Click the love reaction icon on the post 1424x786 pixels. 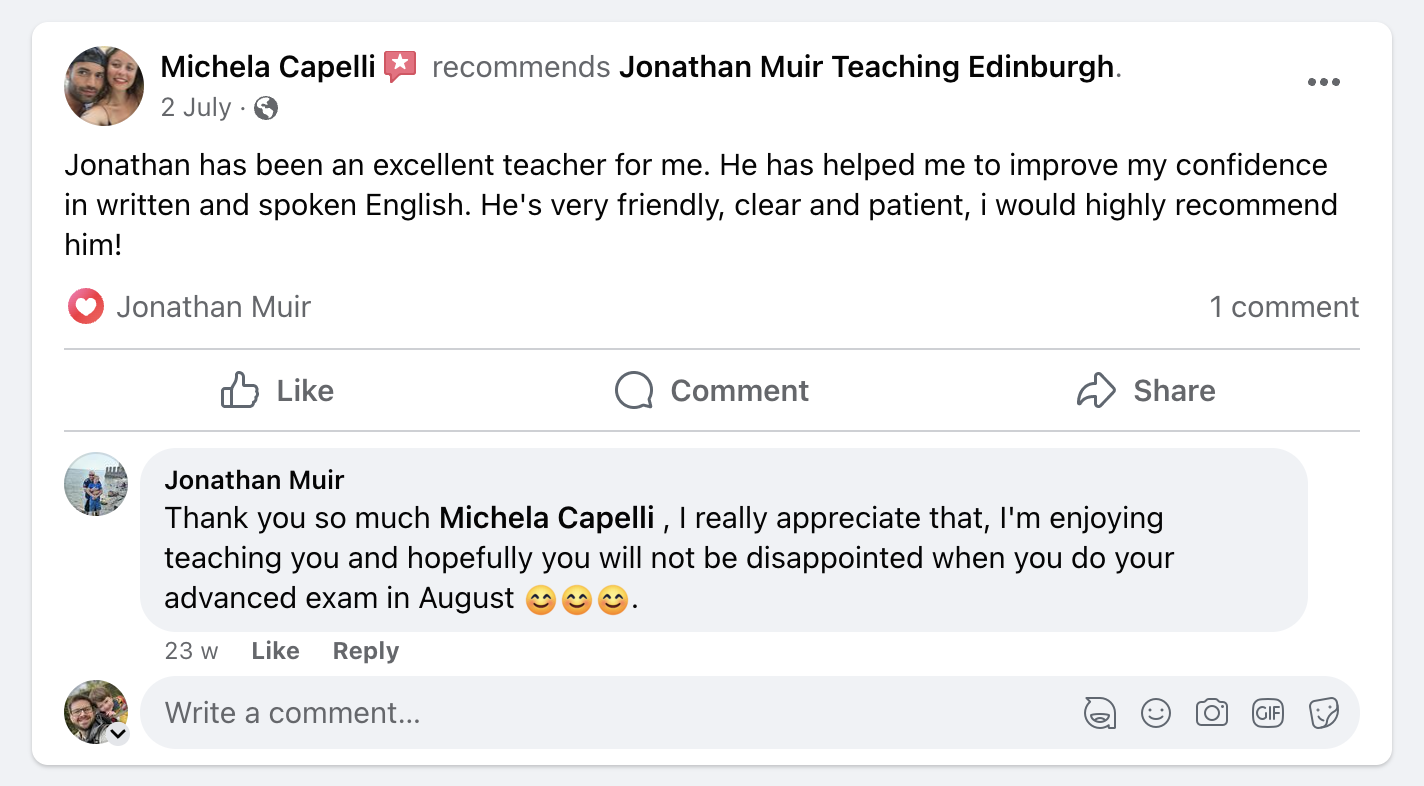[x=86, y=306]
